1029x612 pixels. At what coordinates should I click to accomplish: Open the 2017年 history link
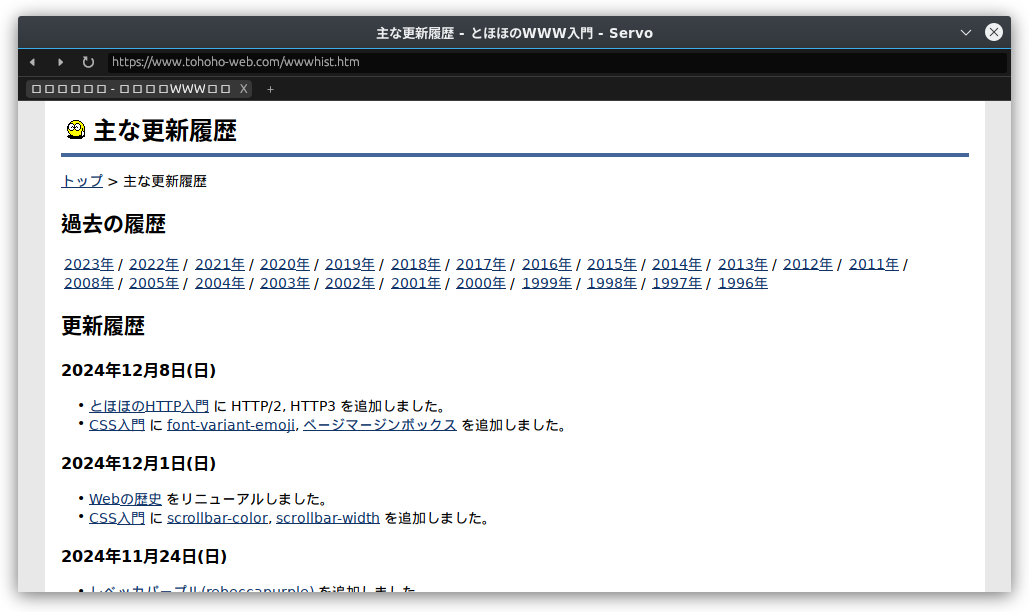click(x=481, y=264)
